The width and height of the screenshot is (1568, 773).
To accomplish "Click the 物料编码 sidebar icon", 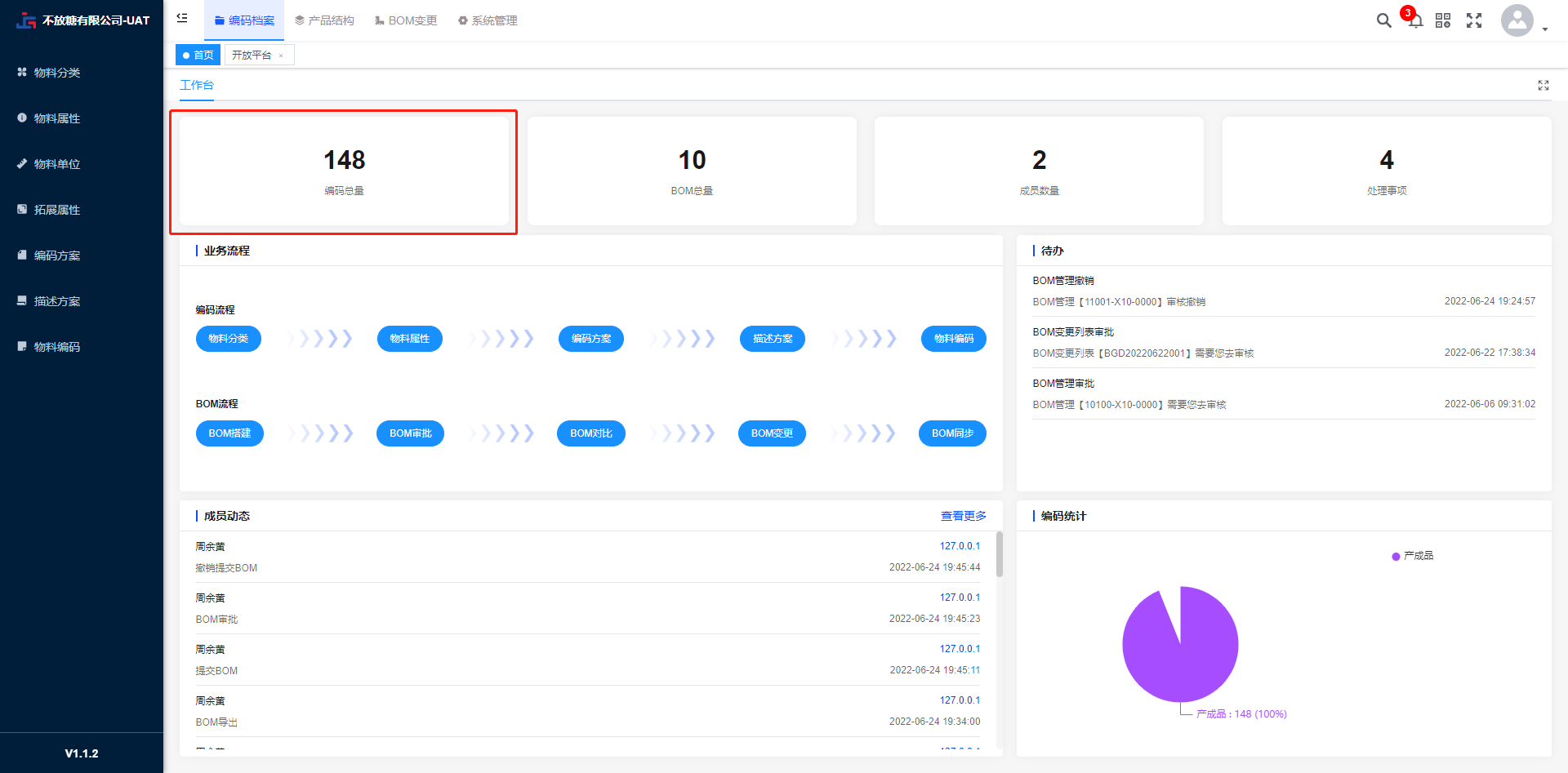I will 22,346.
